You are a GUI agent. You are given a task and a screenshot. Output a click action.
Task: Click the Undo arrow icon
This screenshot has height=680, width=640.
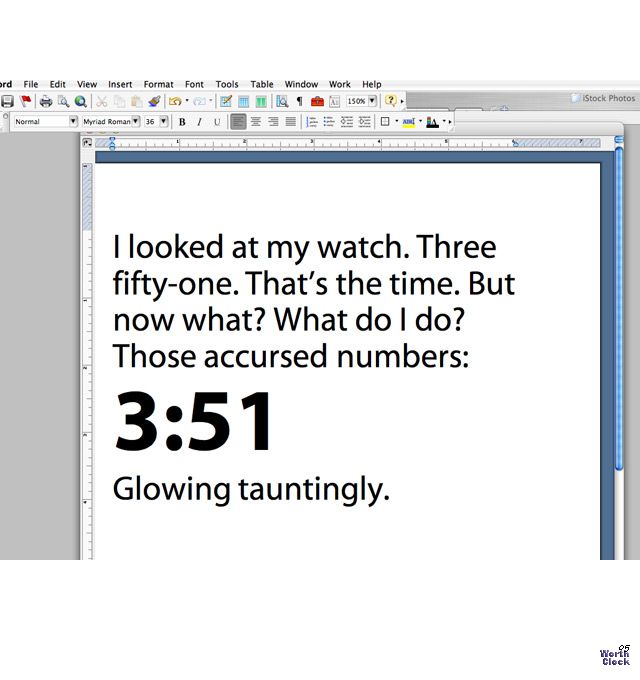(x=175, y=101)
